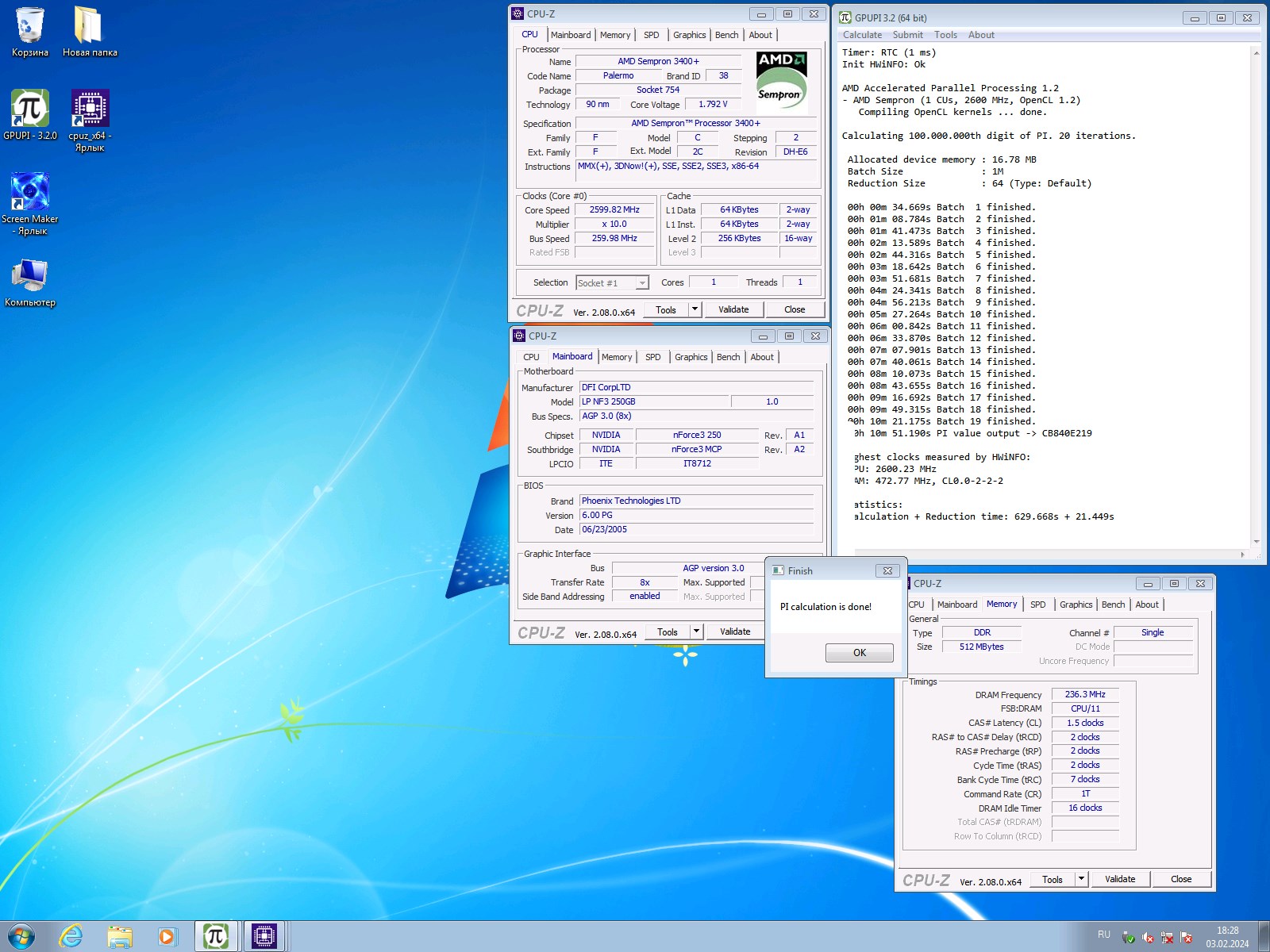Open the Submit menu in GPUPI
Screen dimensions: 1270x952
(x=907, y=35)
